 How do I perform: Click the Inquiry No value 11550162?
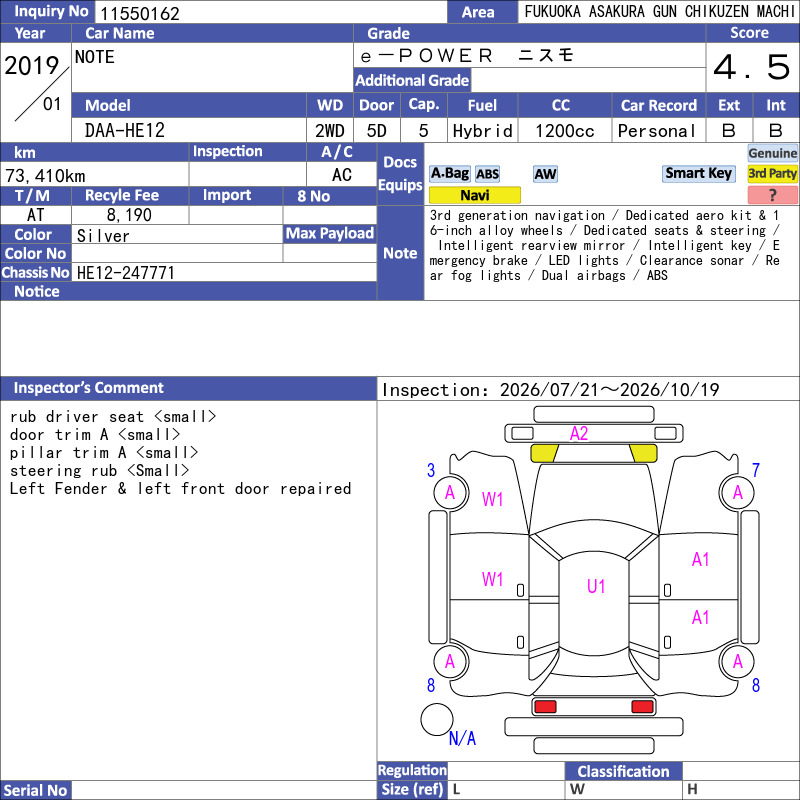pos(140,13)
